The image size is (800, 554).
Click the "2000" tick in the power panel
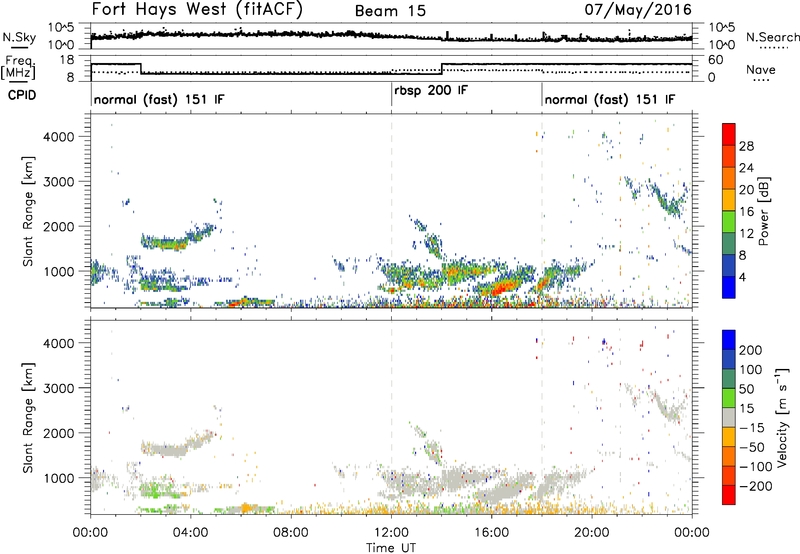(59, 226)
